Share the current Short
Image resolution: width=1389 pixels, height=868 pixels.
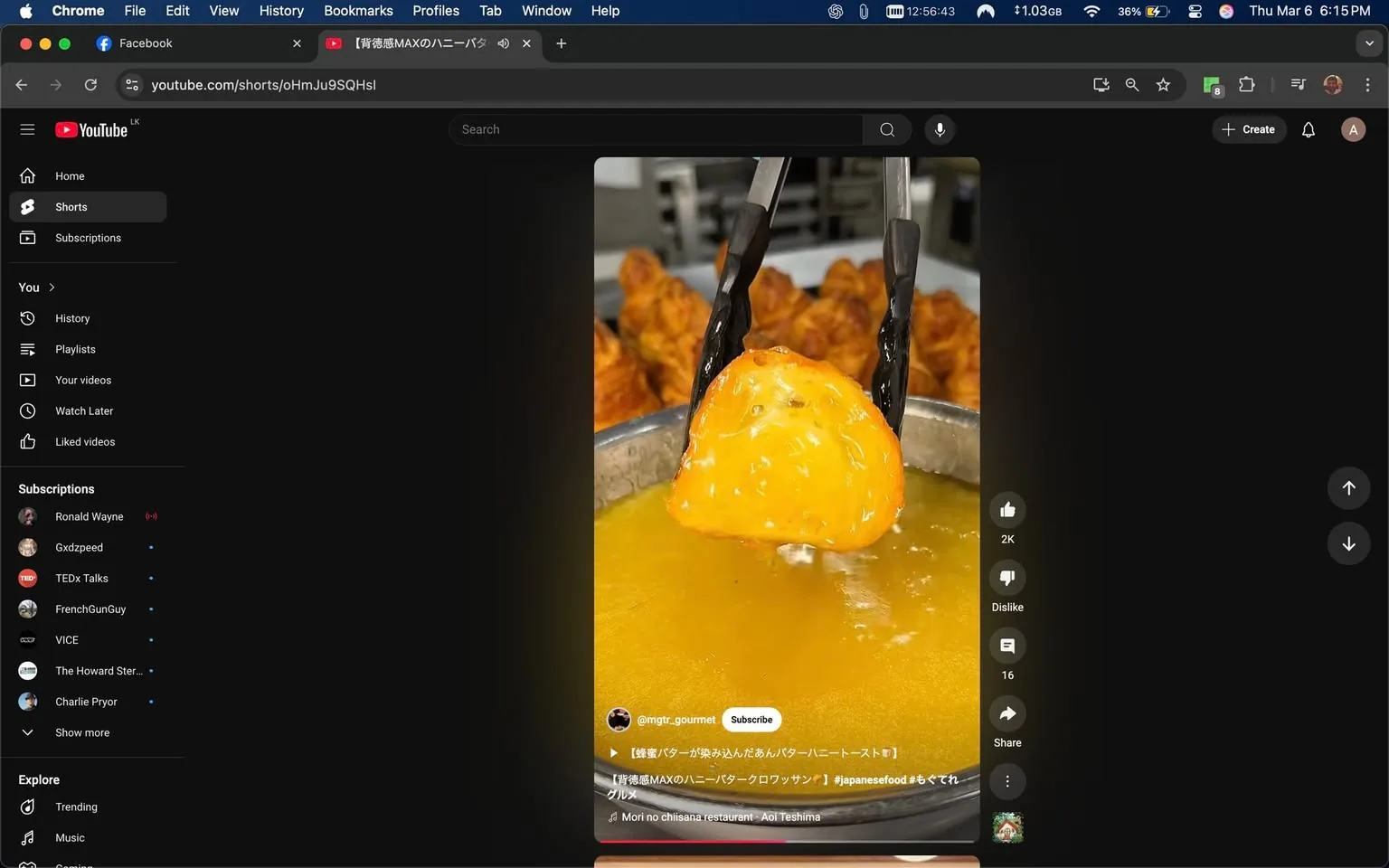tap(1007, 713)
